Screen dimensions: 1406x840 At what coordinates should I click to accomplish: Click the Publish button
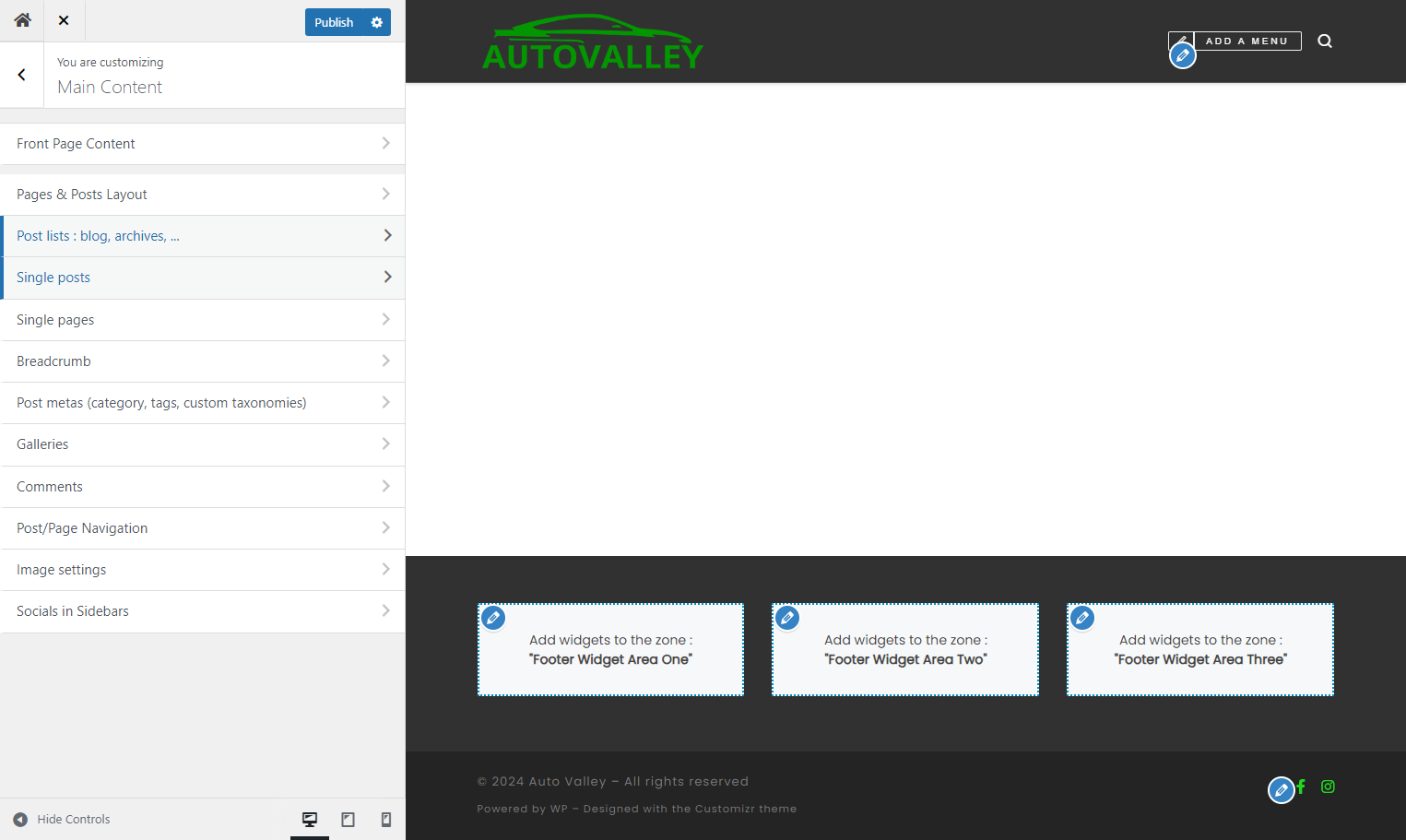point(334,22)
